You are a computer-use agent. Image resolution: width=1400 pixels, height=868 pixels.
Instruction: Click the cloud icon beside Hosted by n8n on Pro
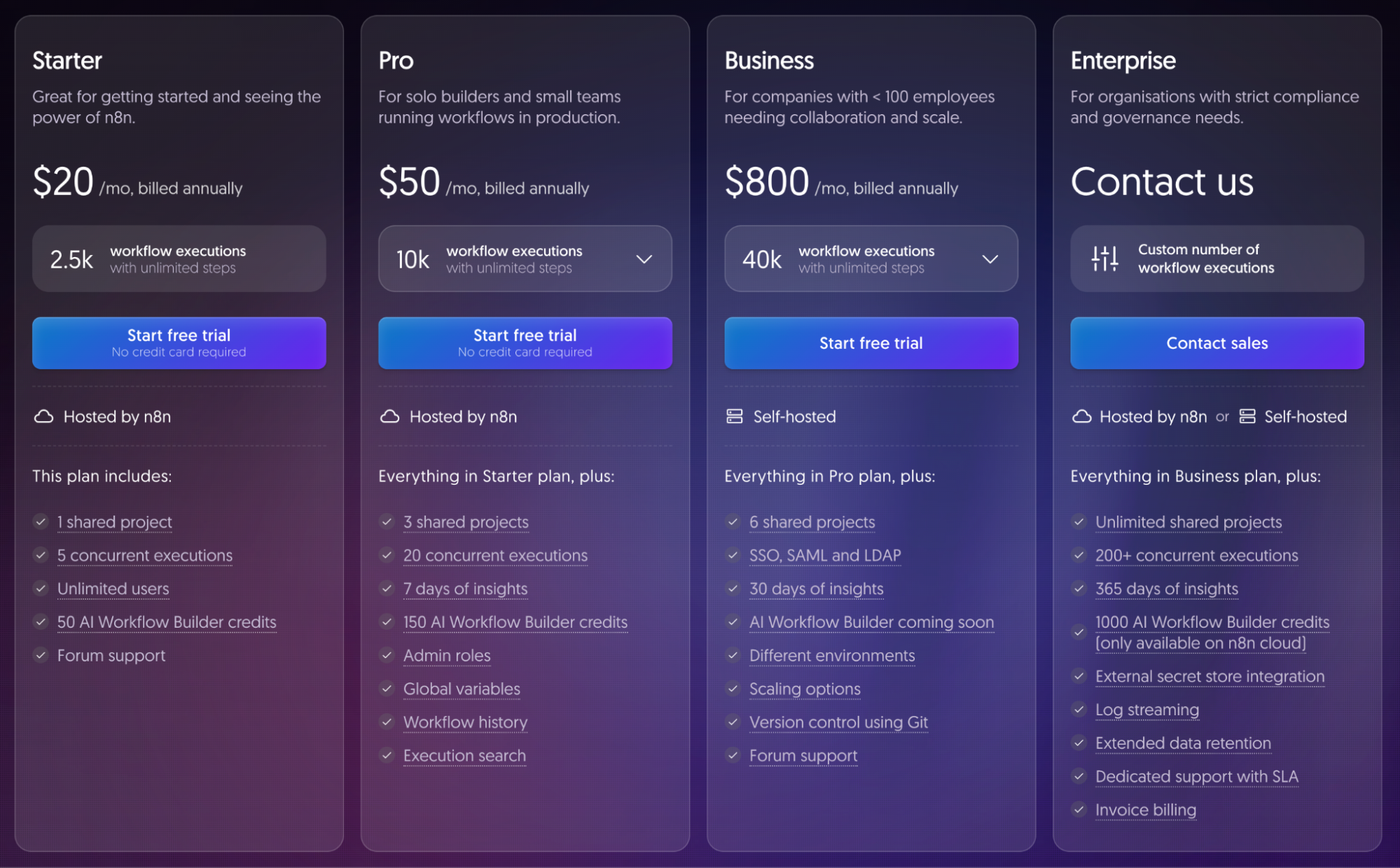pyautogui.click(x=389, y=416)
